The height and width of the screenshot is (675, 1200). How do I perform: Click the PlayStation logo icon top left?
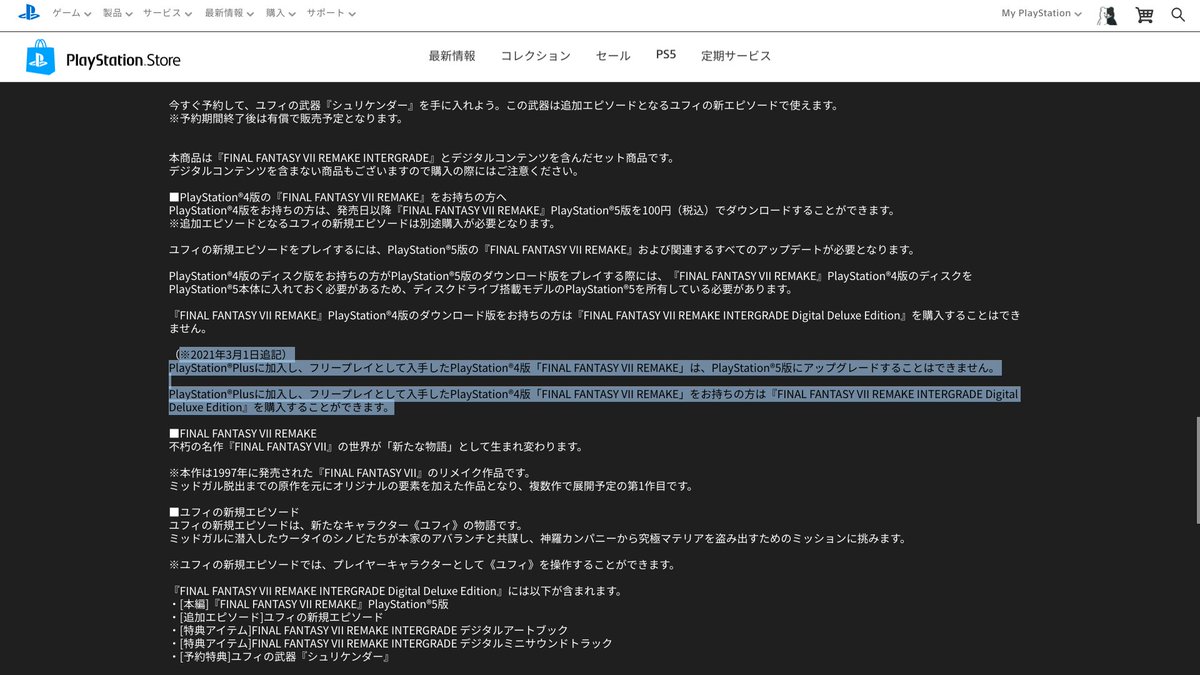pos(28,13)
